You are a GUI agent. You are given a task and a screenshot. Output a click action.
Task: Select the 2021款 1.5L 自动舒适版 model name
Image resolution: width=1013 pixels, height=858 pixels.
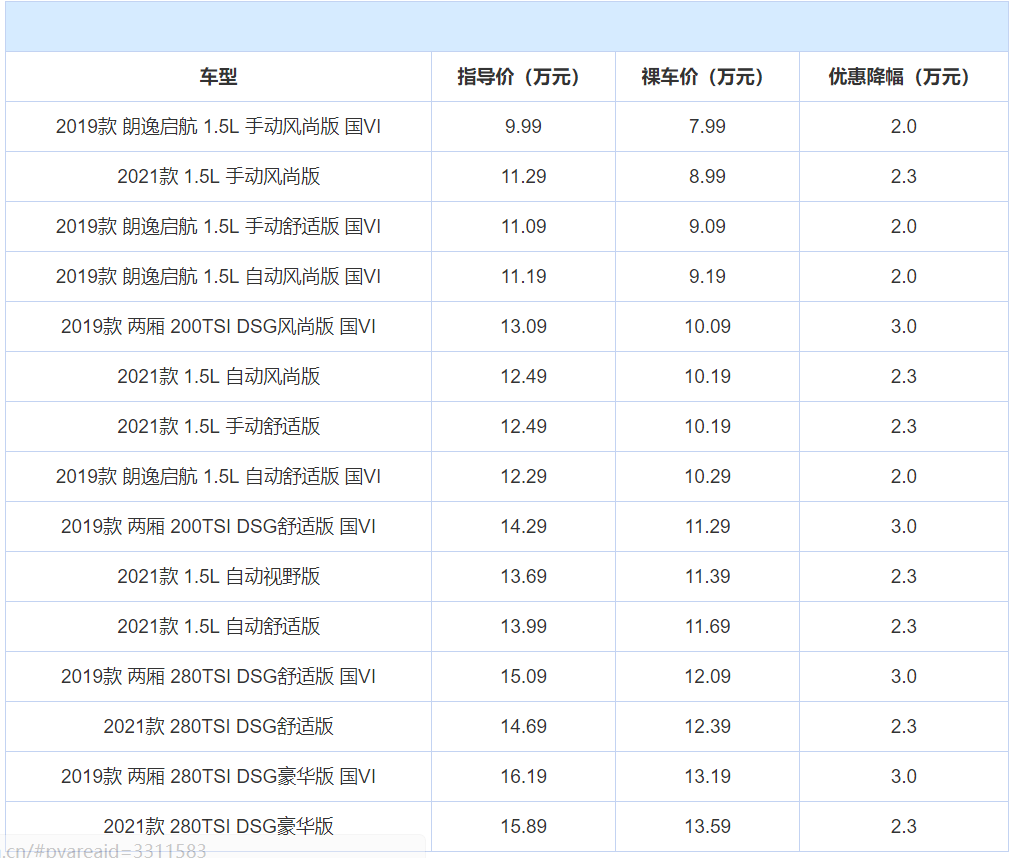(218, 627)
